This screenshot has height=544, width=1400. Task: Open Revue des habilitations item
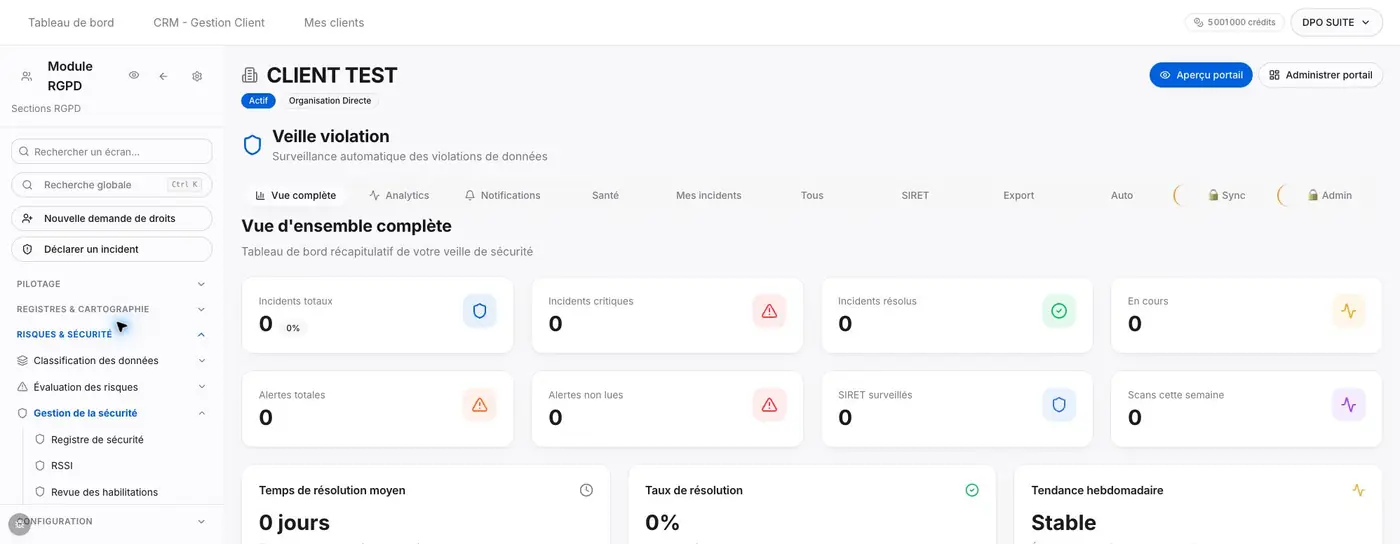104,492
